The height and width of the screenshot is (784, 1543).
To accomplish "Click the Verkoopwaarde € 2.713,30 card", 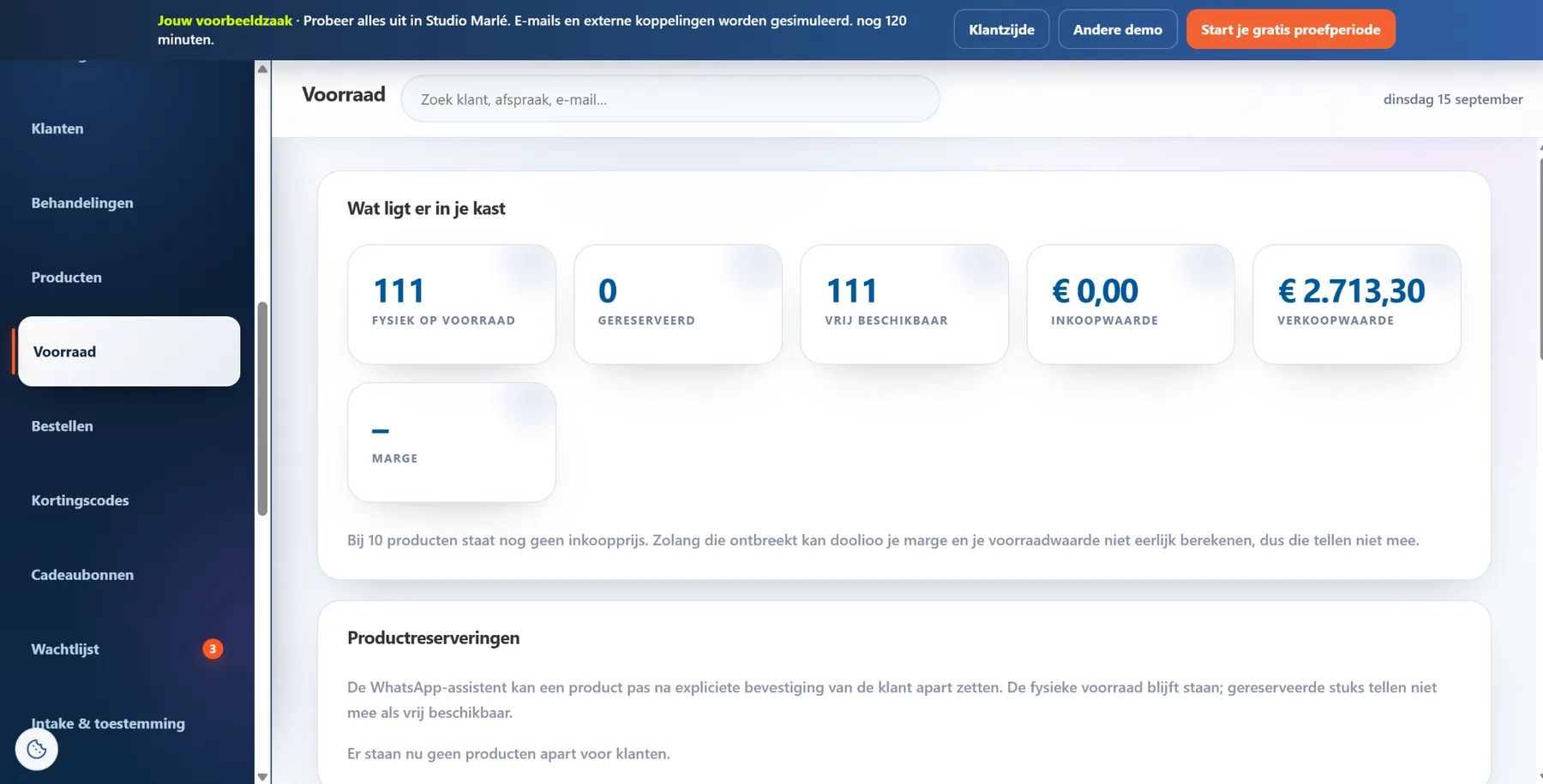I will [1357, 304].
